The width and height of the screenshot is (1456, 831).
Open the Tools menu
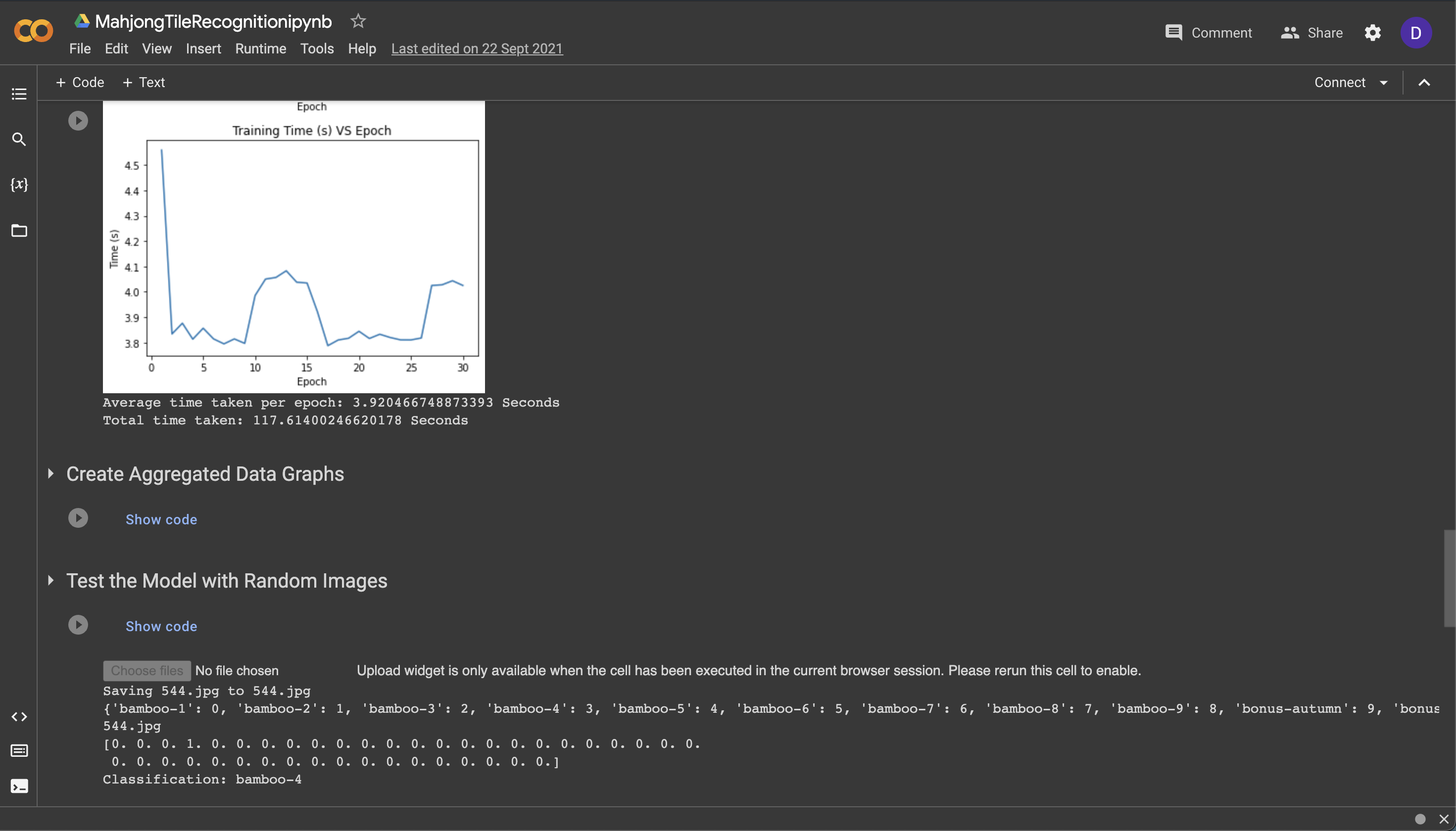click(x=317, y=48)
